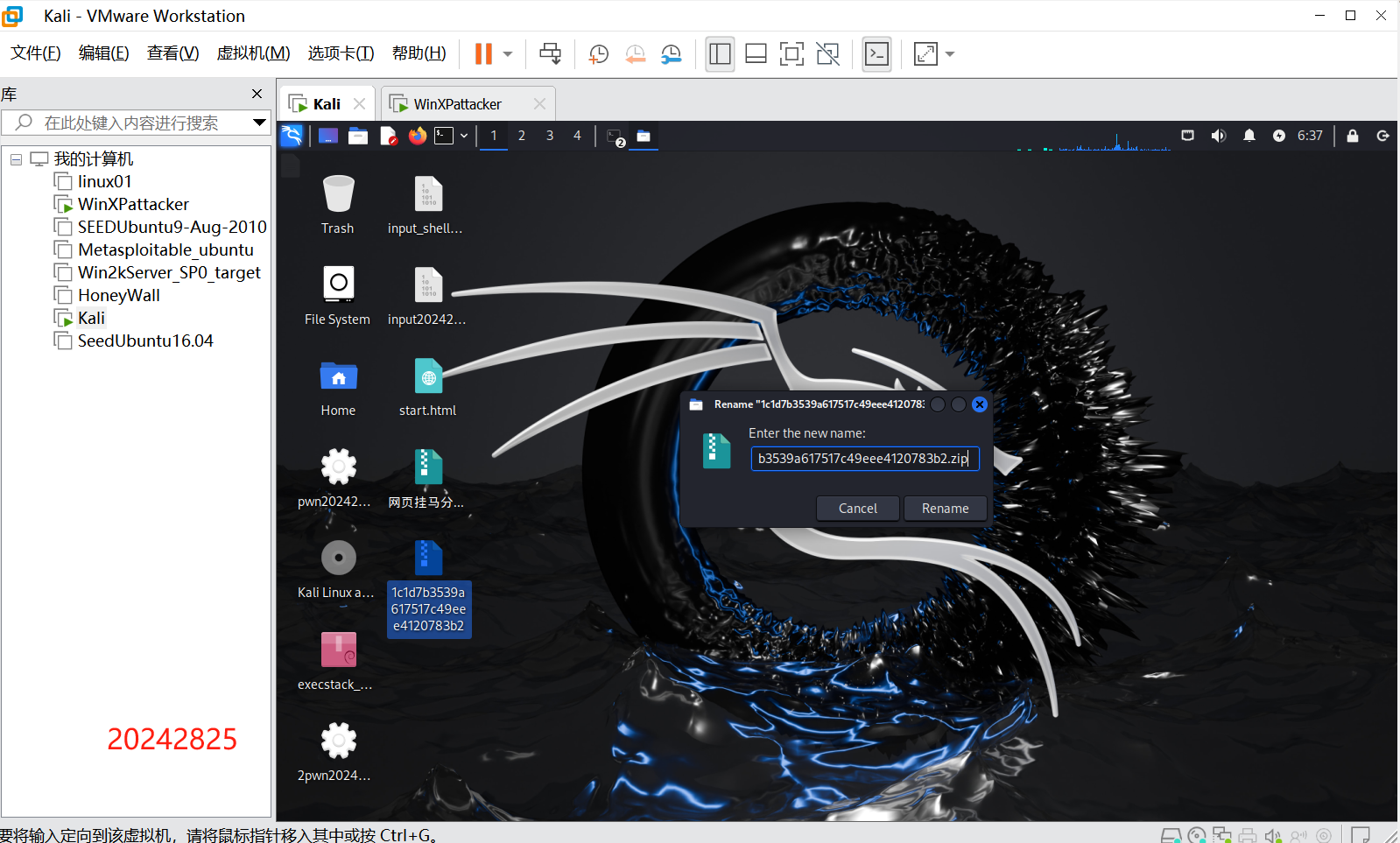The image size is (1400, 843).
Task: Toggle the console view button
Action: [x=876, y=54]
